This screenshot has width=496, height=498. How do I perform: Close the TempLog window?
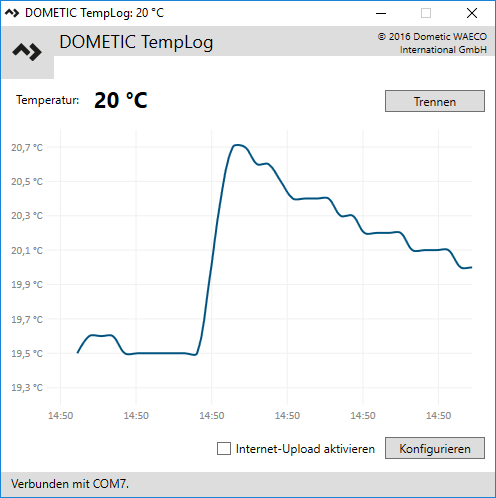click(x=472, y=13)
